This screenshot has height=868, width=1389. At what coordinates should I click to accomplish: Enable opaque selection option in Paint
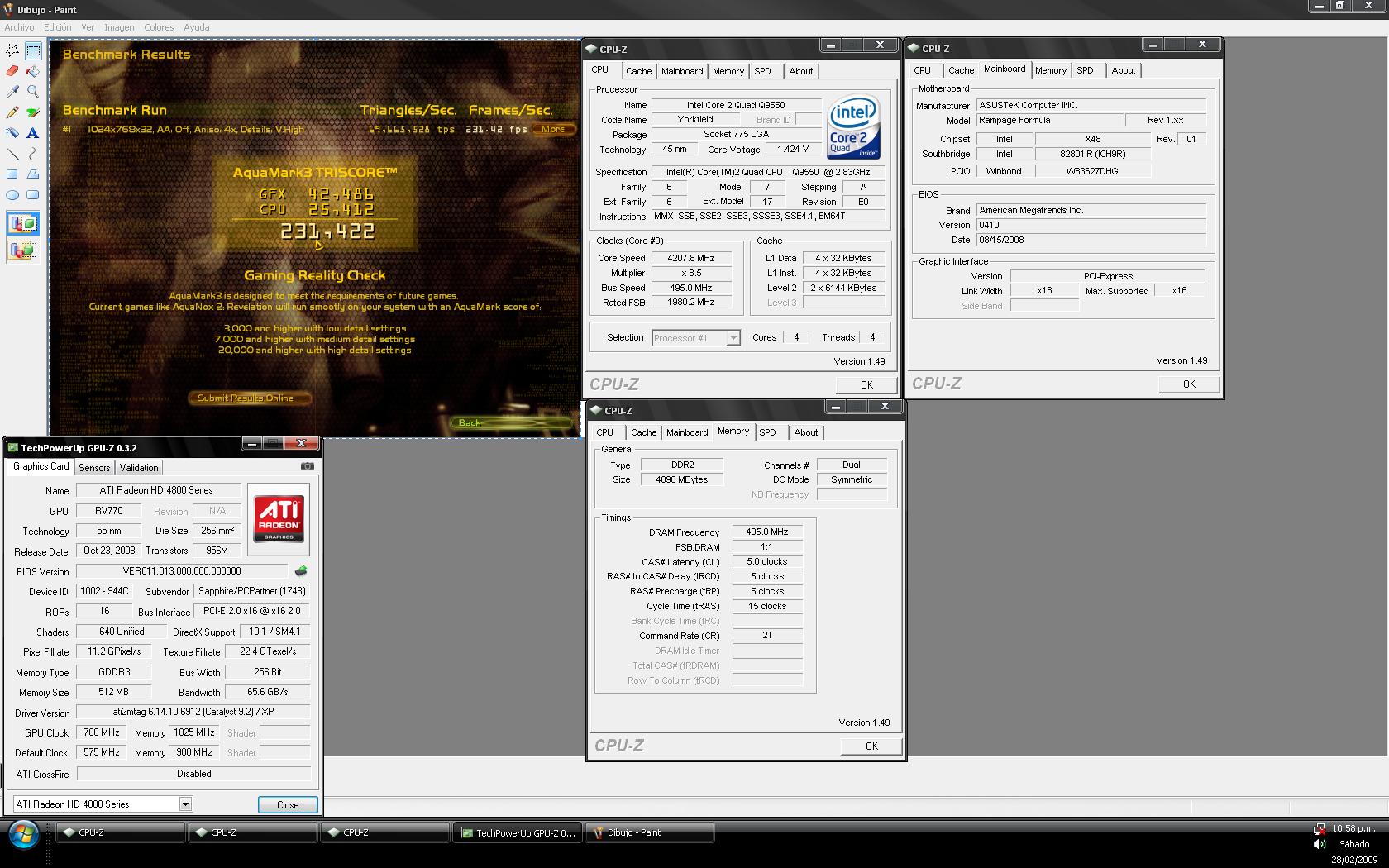[x=22, y=224]
